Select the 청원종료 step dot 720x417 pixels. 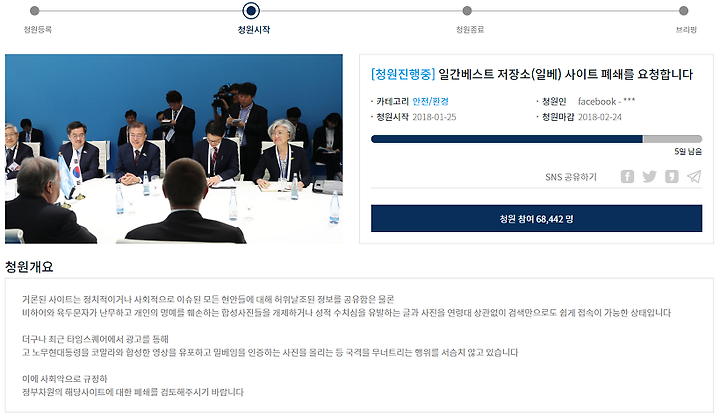click(x=467, y=10)
